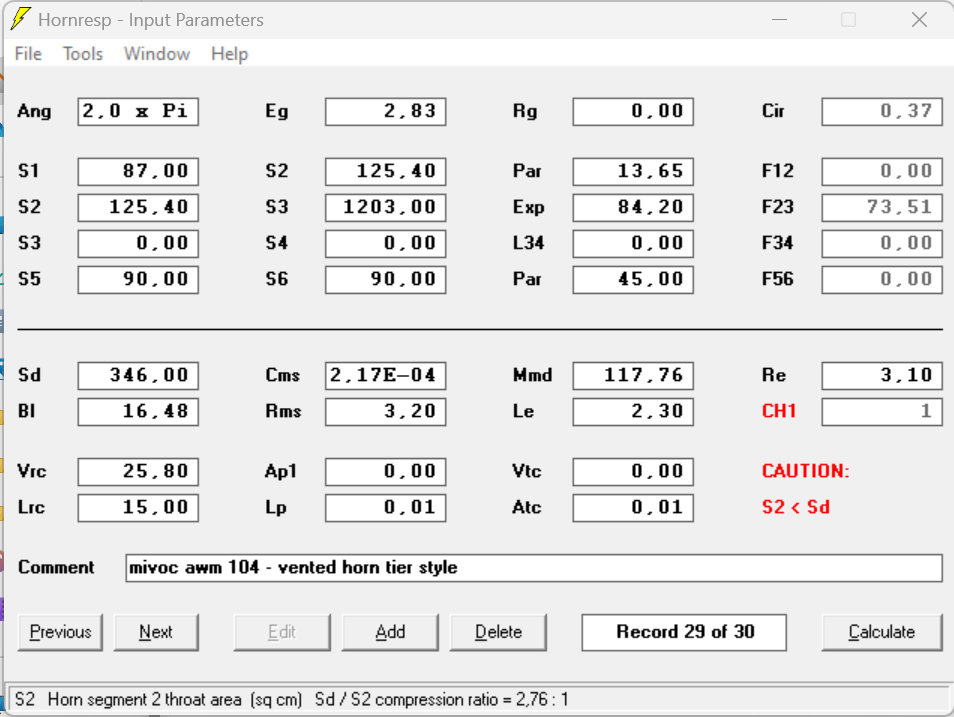Click the Lp field showing 0,01
Image resolution: width=954 pixels, height=717 pixels.
pyautogui.click(x=386, y=508)
